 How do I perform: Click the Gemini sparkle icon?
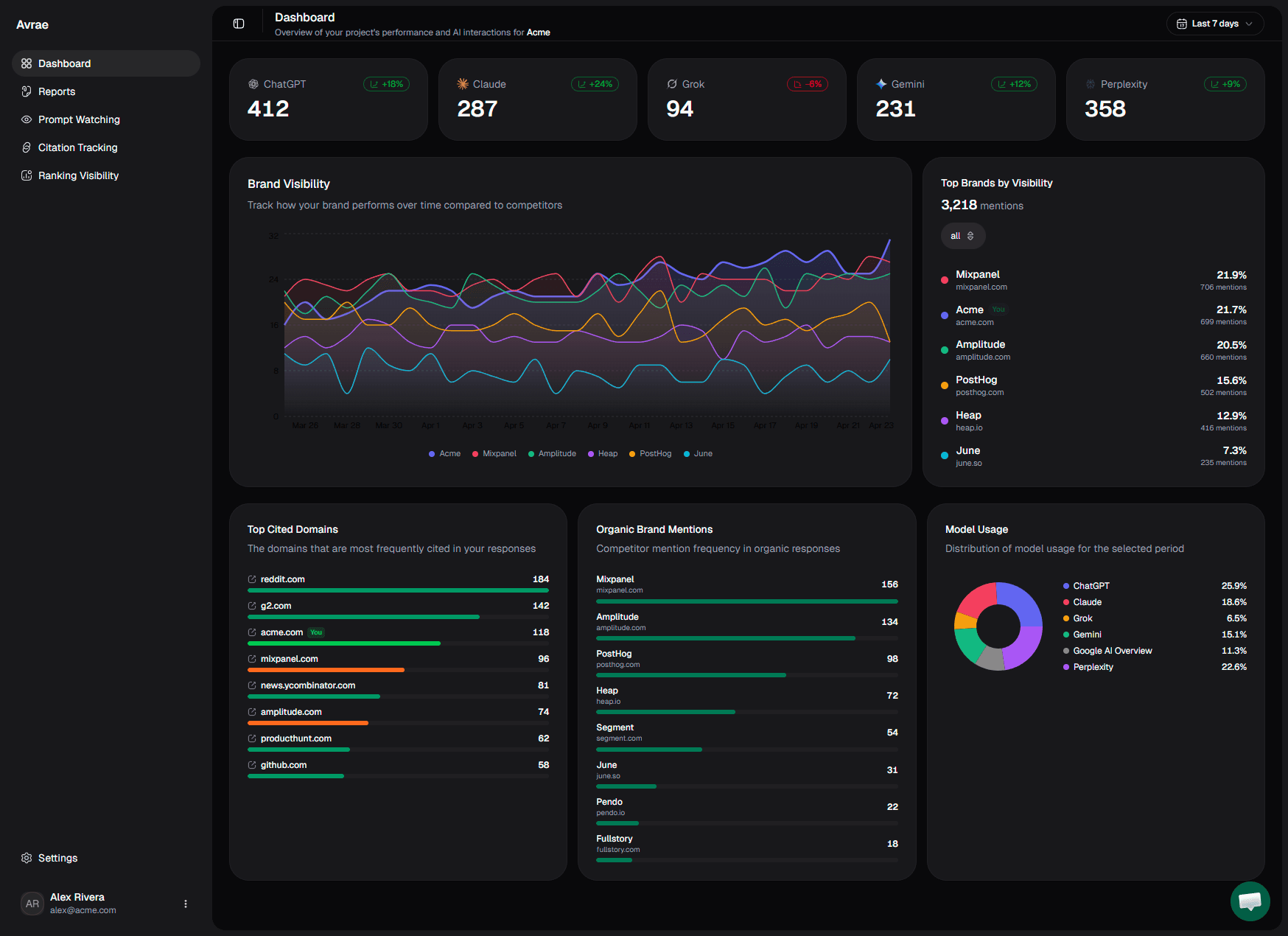(x=881, y=84)
